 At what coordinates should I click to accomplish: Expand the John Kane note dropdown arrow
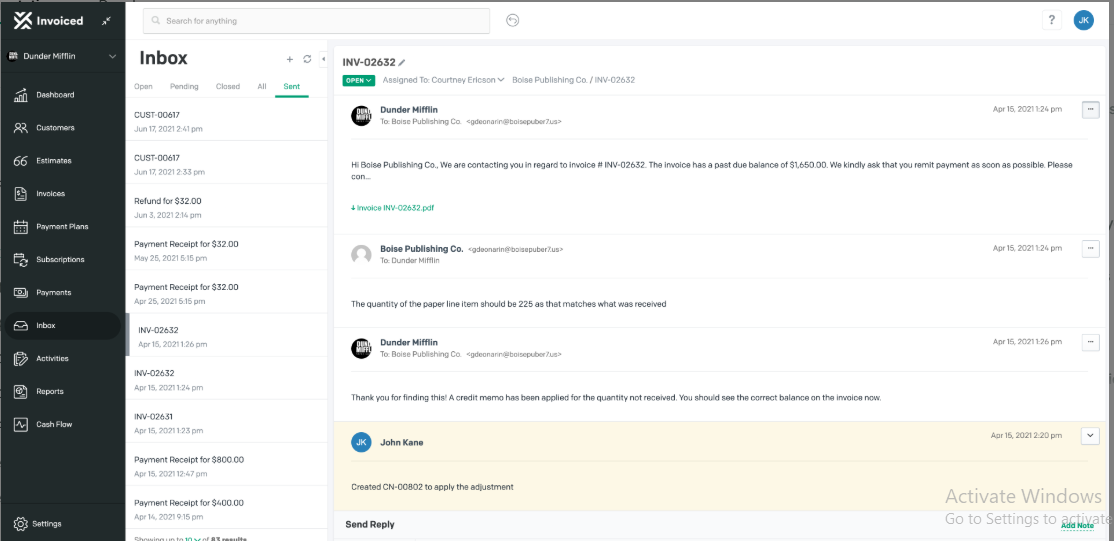coord(1091,436)
